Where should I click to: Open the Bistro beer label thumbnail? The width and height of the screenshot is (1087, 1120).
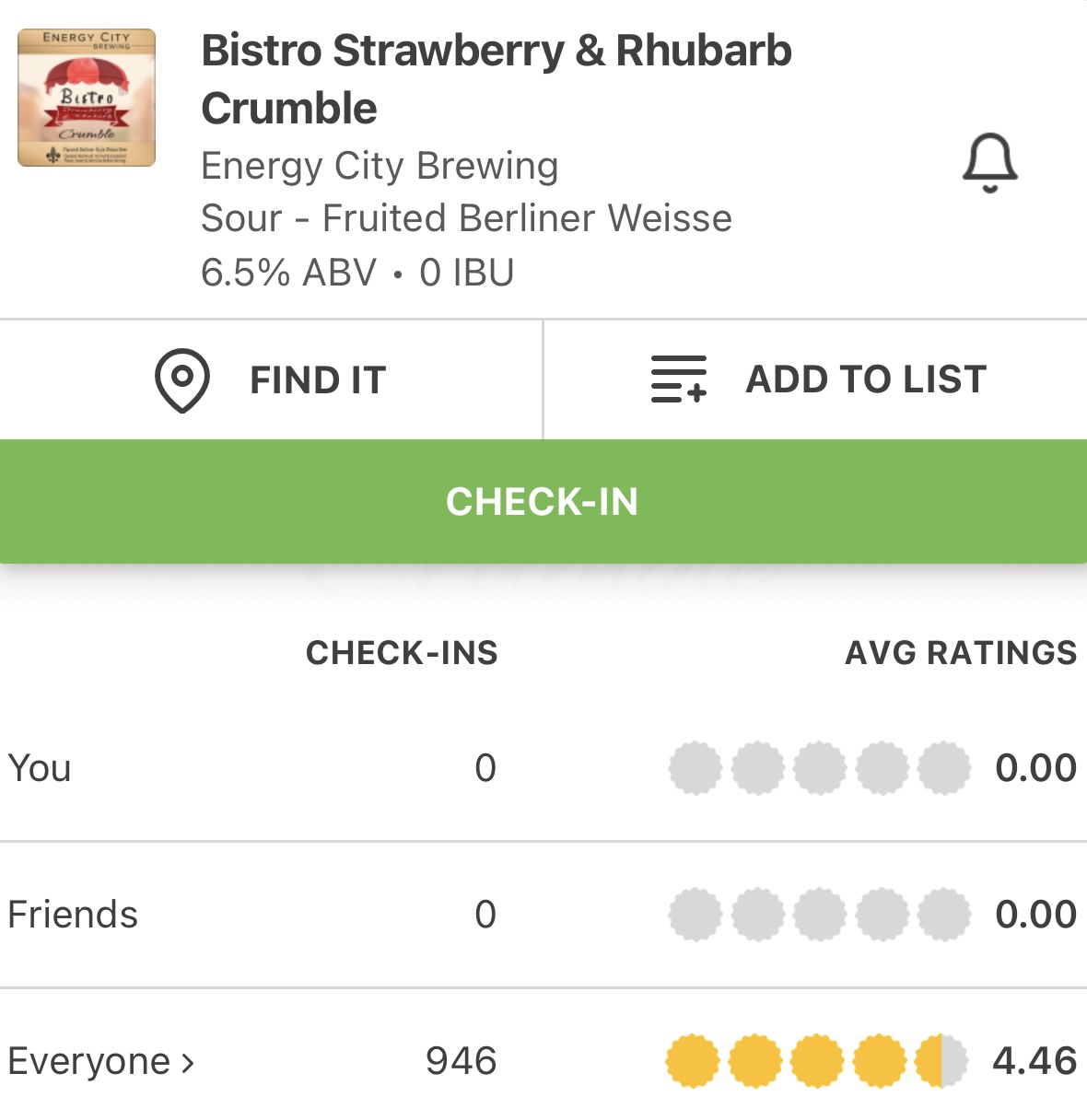[87, 98]
